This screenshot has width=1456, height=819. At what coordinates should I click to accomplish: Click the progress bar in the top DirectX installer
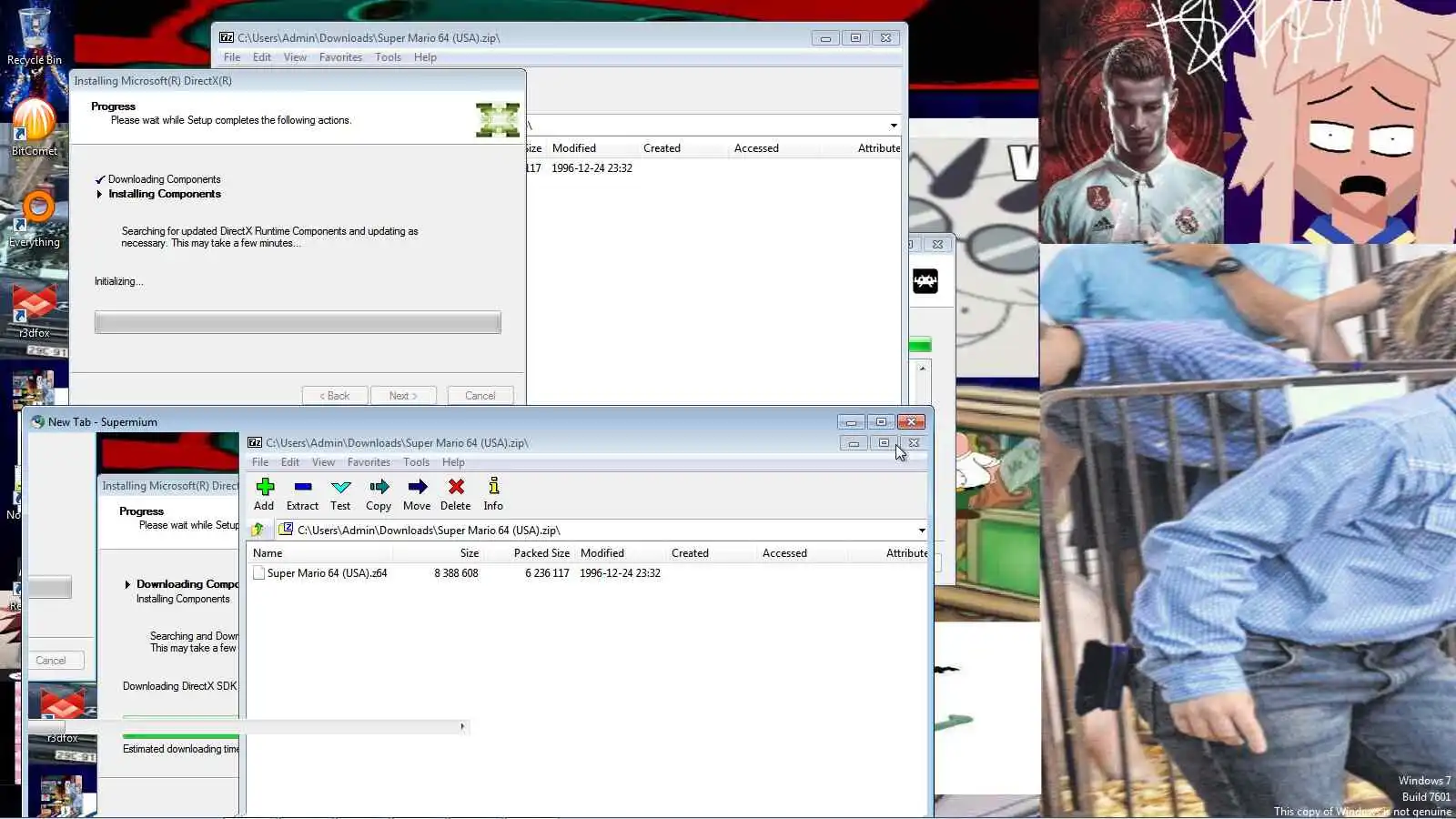click(298, 322)
